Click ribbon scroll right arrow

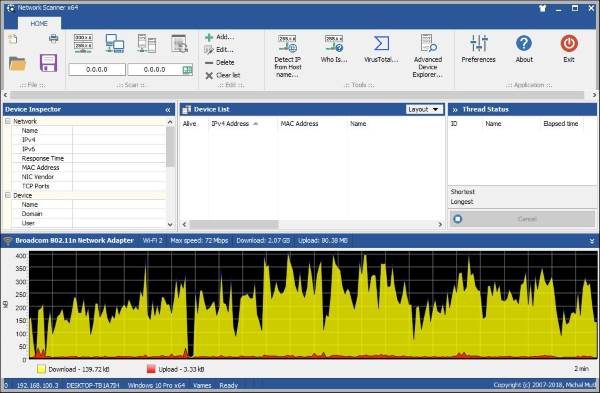tap(594, 95)
